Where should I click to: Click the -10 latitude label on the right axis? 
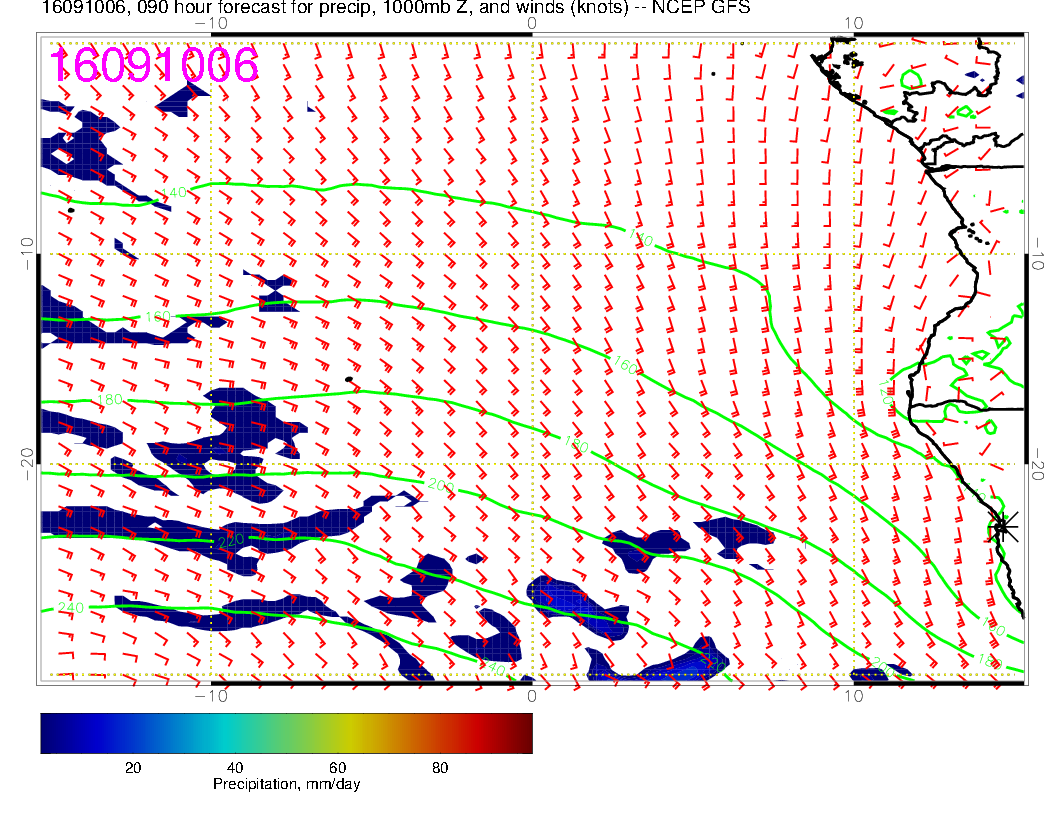[1038, 253]
